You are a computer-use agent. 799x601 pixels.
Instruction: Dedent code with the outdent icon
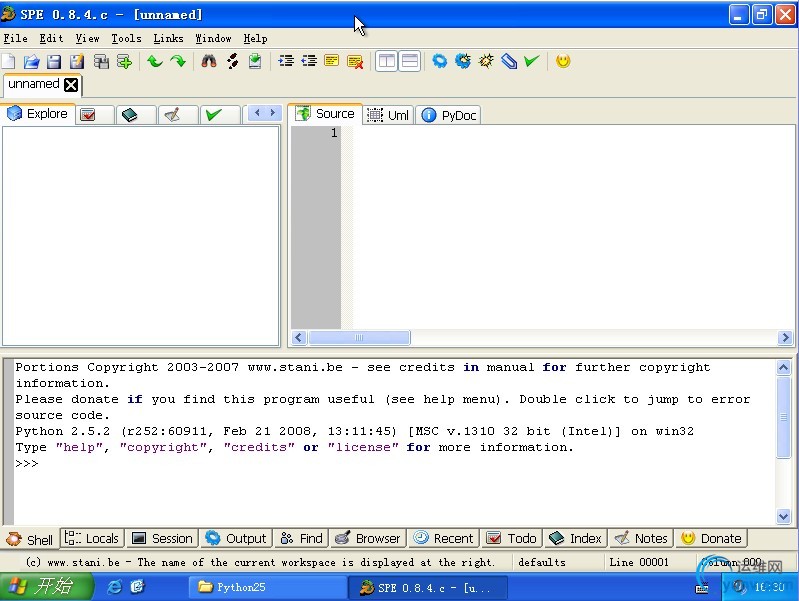pyautogui.click(x=309, y=62)
